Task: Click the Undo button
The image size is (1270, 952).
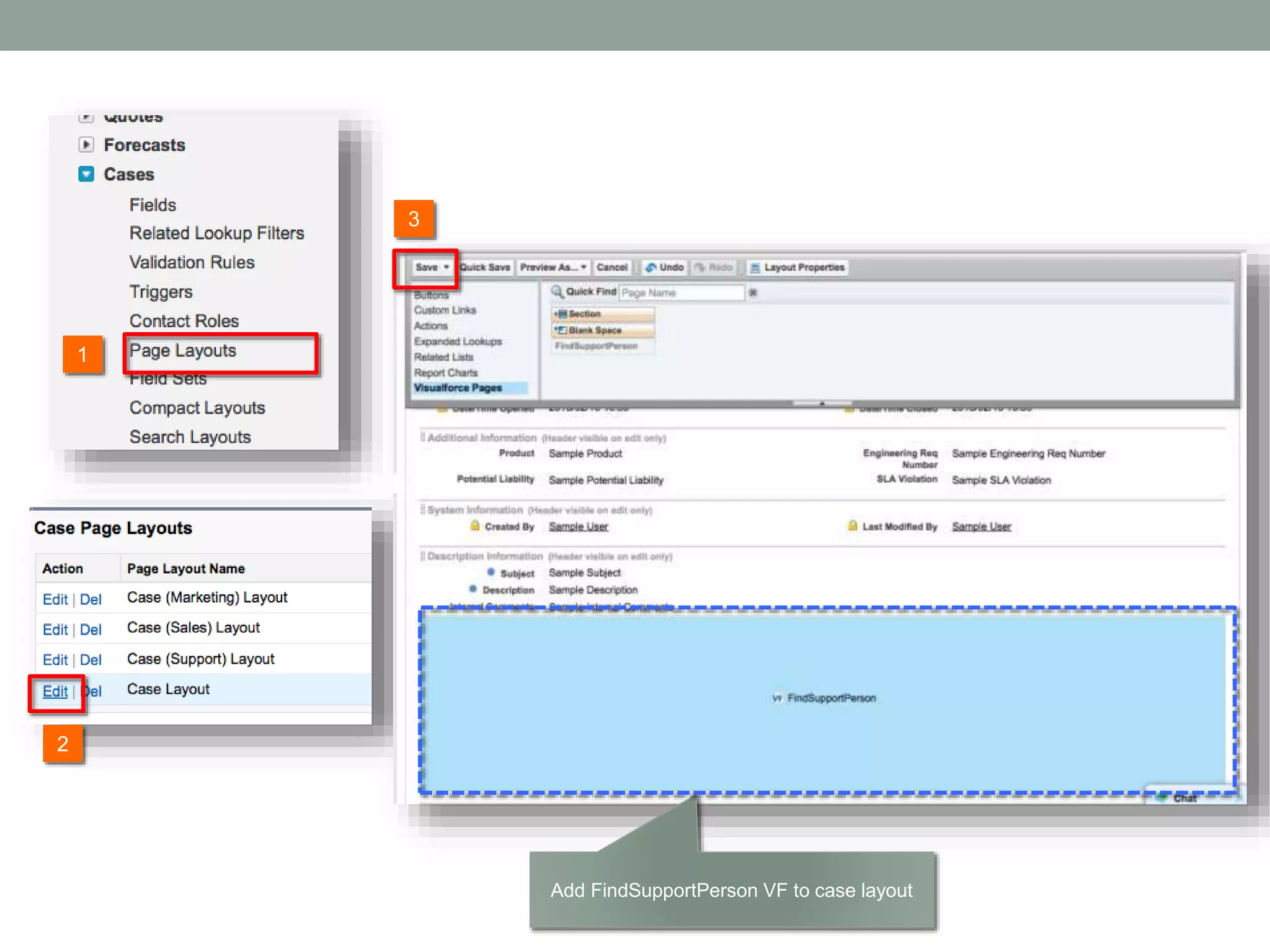Action: coord(664,267)
